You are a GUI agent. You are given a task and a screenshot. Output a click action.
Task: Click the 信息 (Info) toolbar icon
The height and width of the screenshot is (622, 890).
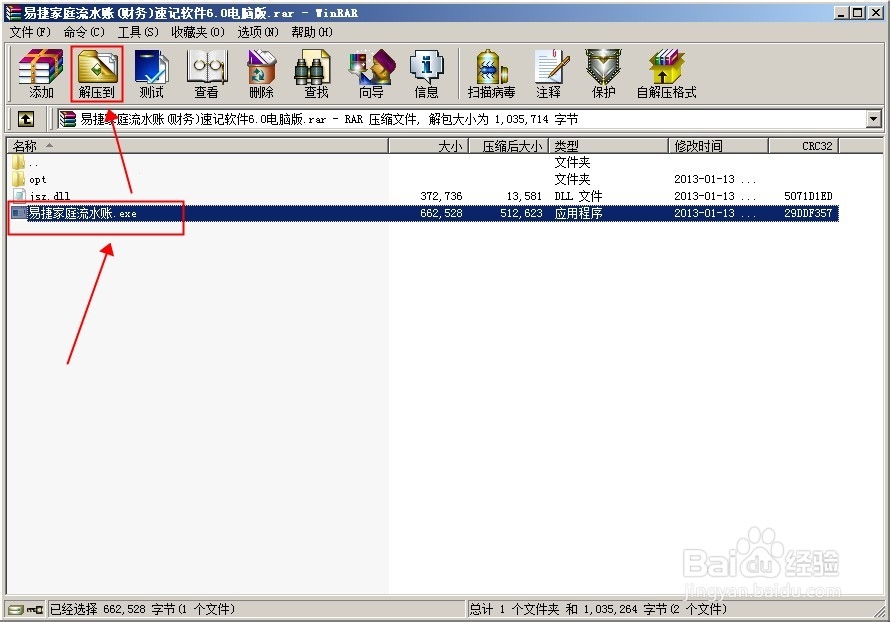(x=426, y=74)
